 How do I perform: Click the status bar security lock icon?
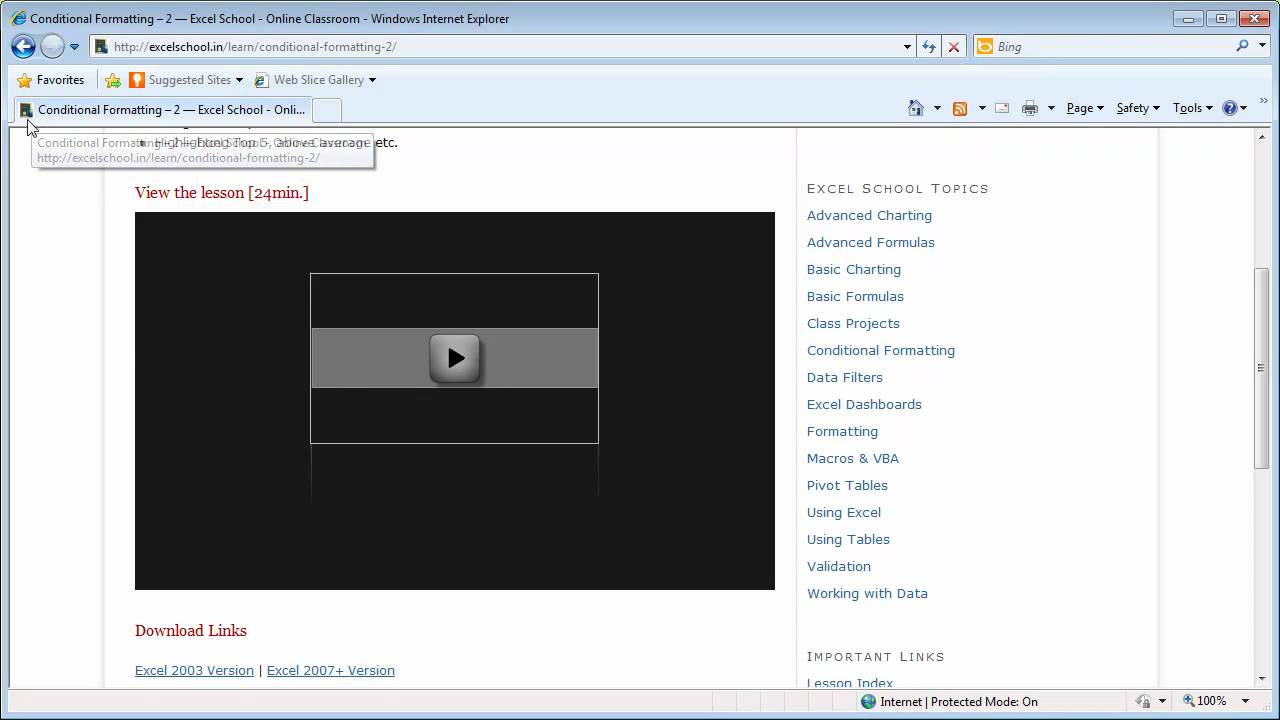(x=1143, y=702)
